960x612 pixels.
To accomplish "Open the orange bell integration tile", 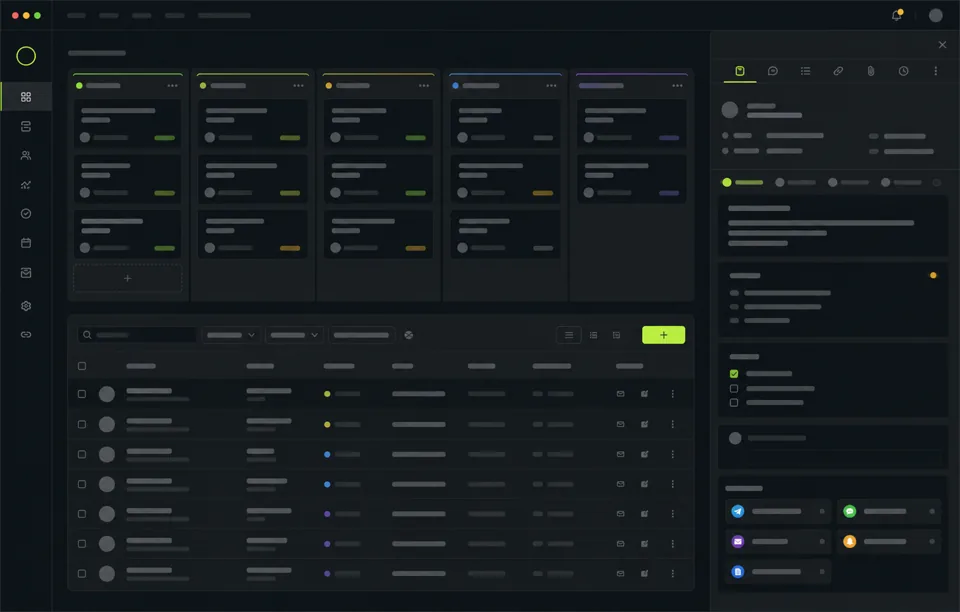I will (x=889, y=542).
